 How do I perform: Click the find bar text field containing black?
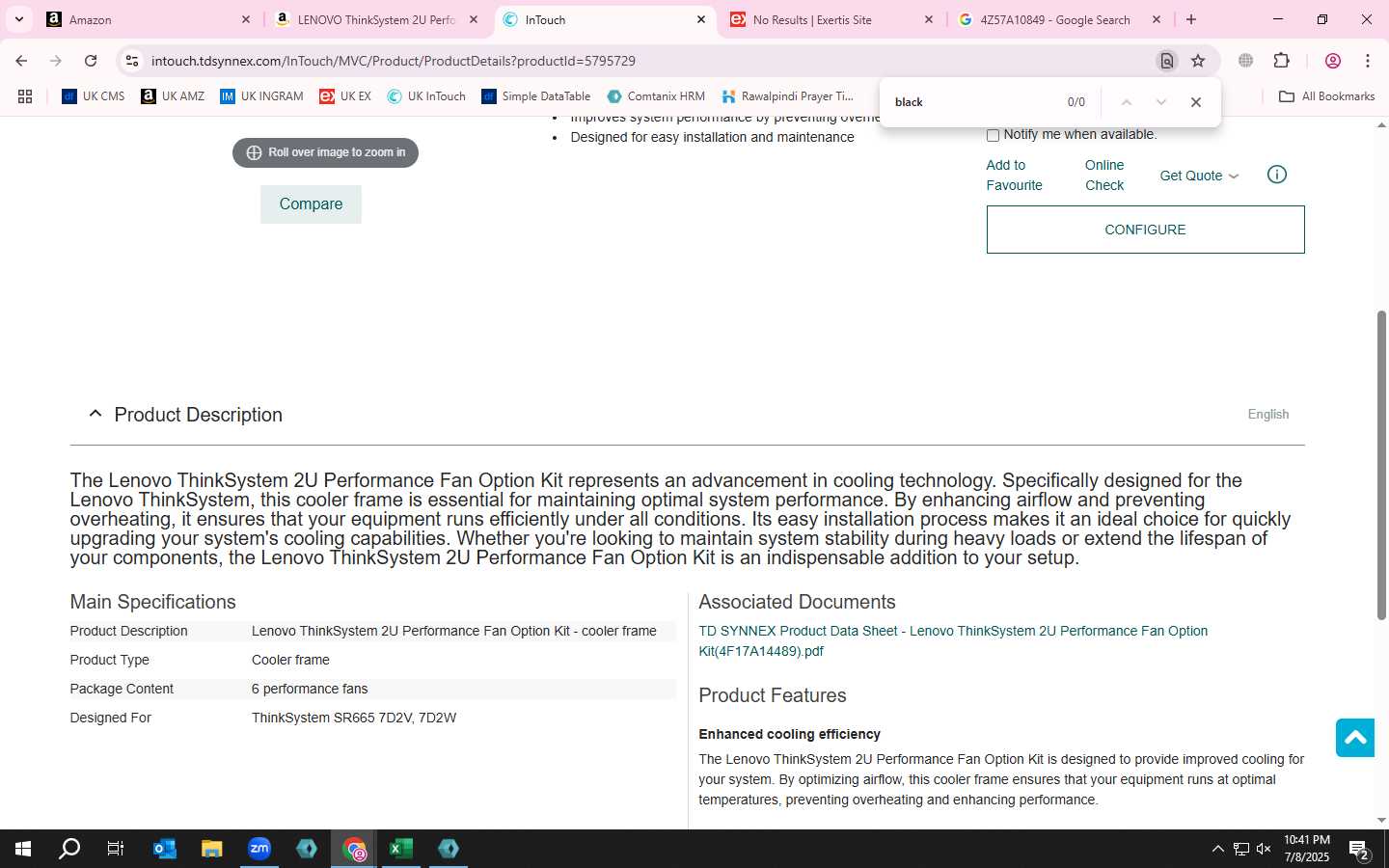click(x=974, y=102)
